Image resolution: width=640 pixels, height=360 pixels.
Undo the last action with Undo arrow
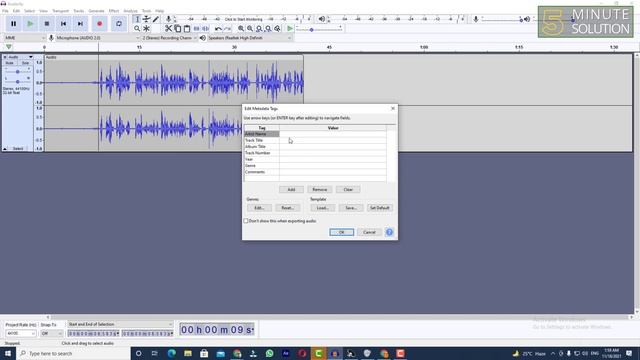(x=218, y=29)
